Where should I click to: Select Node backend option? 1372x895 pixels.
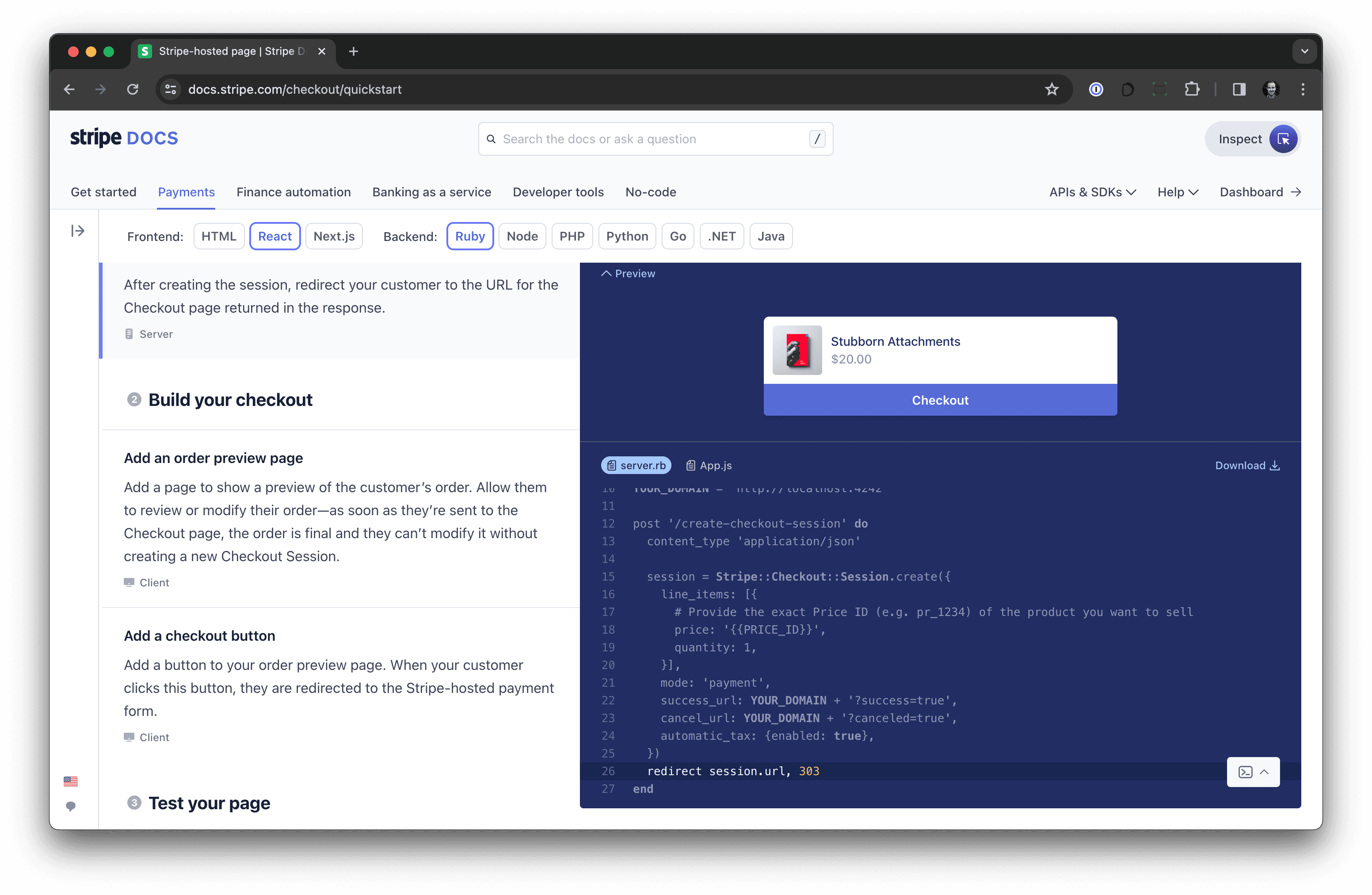[522, 237]
